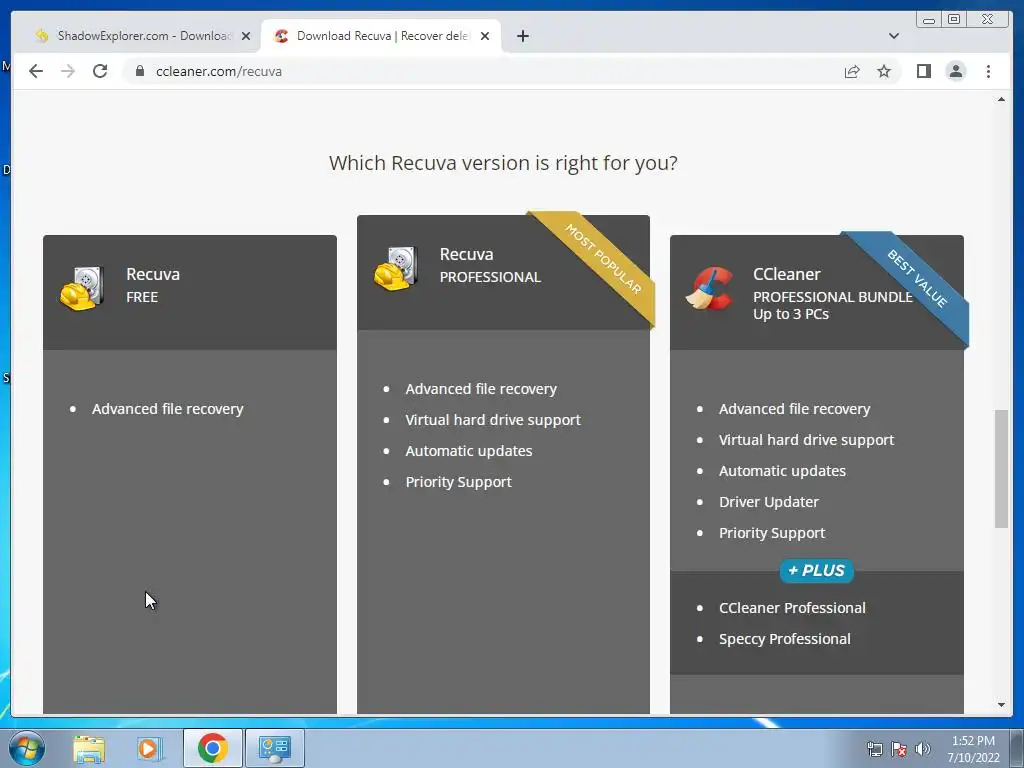Reload the ccleaner.com page
This screenshot has width=1024, height=768.
tap(100, 71)
